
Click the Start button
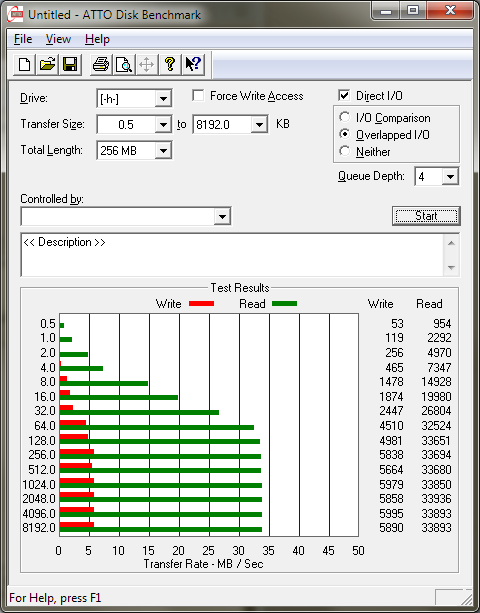tap(426, 216)
